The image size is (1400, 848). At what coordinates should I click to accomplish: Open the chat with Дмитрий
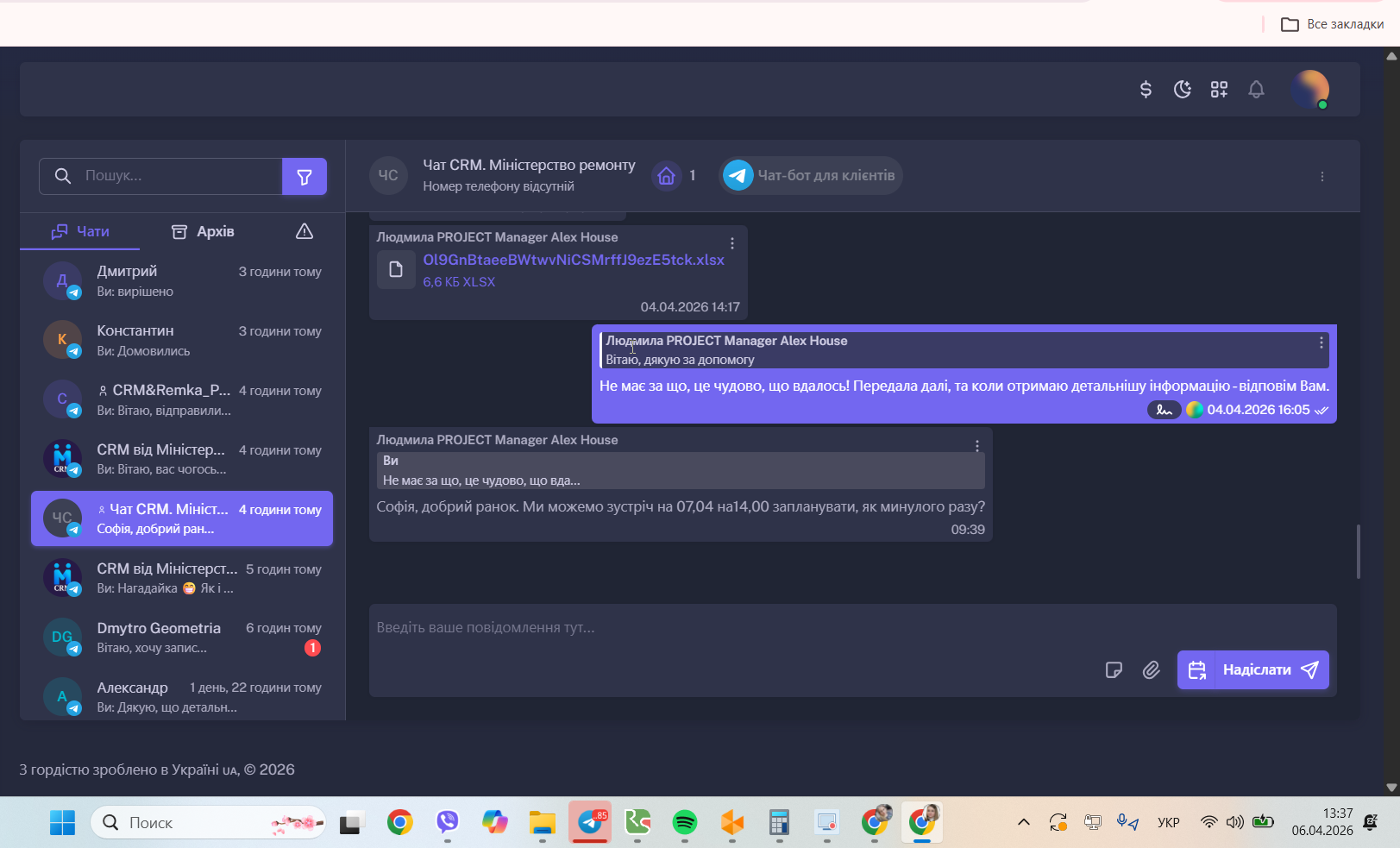(182, 281)
